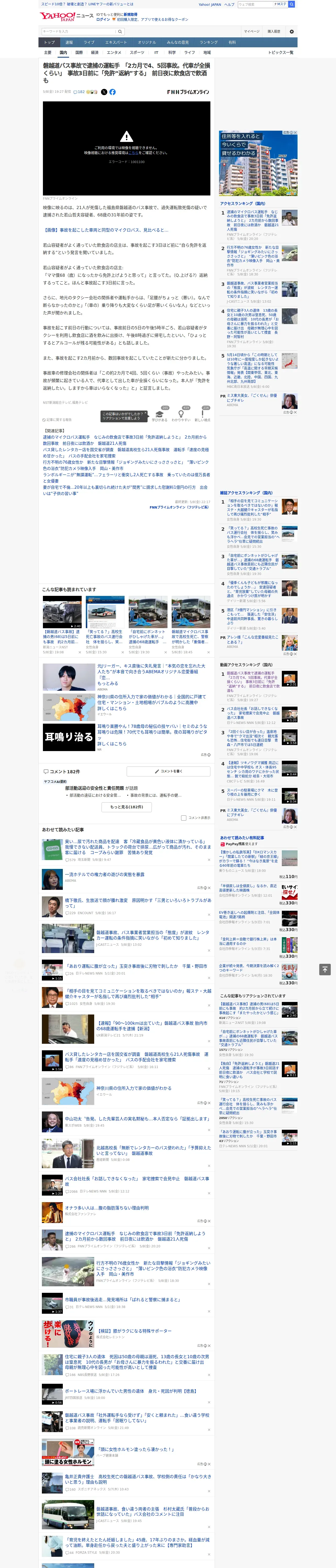React with the 新しい視点 exclamation icon
Image resolution: width=336 pixels, height=1568 pixels.
pos(203,414)
